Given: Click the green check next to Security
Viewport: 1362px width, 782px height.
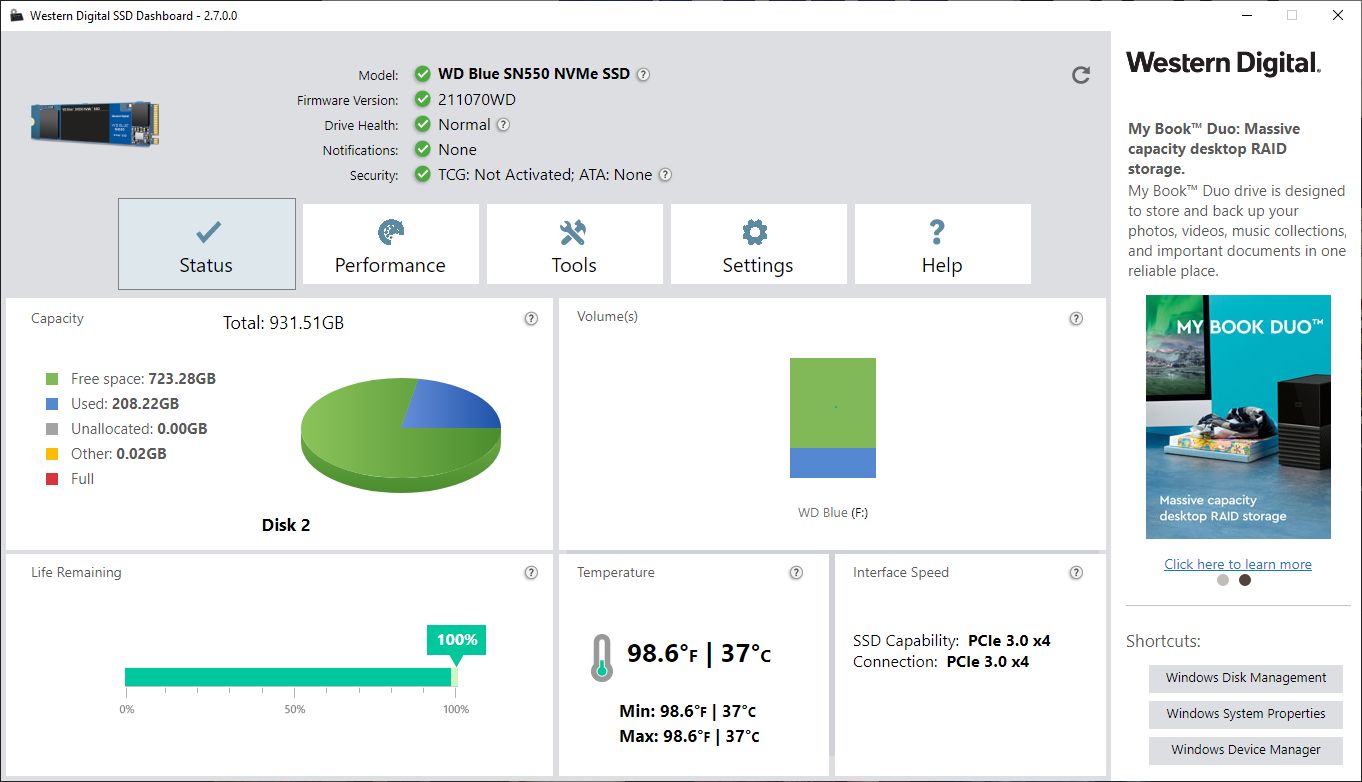Looking at the screenshot, I should (x=422, y=174).
